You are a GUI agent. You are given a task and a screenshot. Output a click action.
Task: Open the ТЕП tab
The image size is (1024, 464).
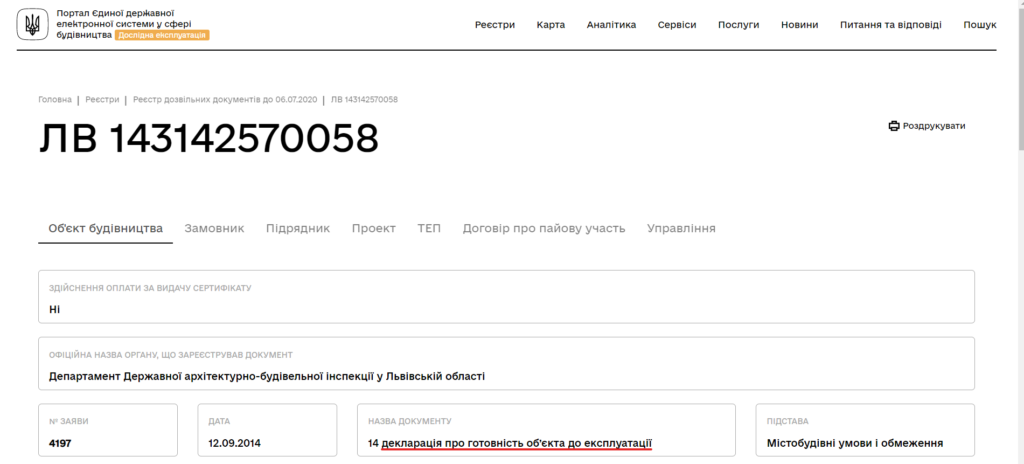point(429,229)
